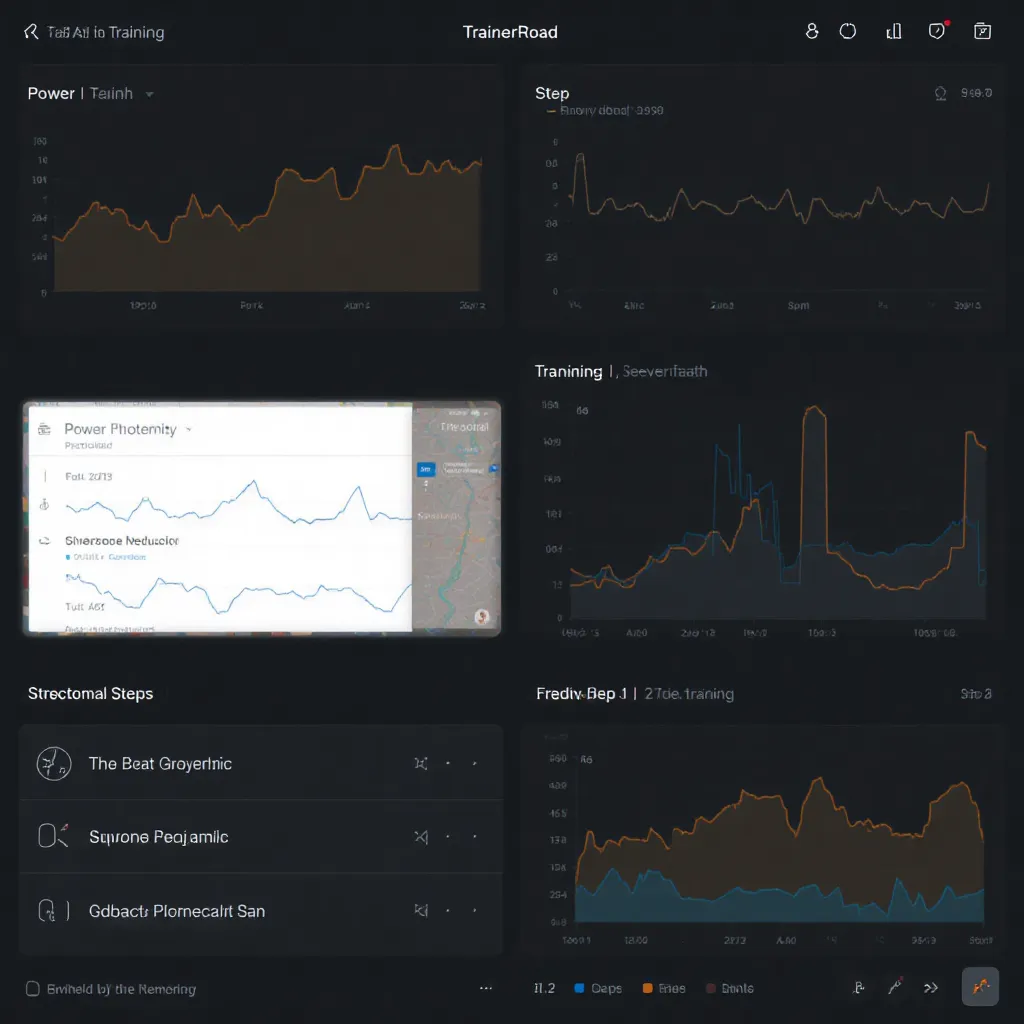Click the round icon for The Beat Groyerlnic
The width and height of the screenshot is (1024, 1024).
point(52,764)
